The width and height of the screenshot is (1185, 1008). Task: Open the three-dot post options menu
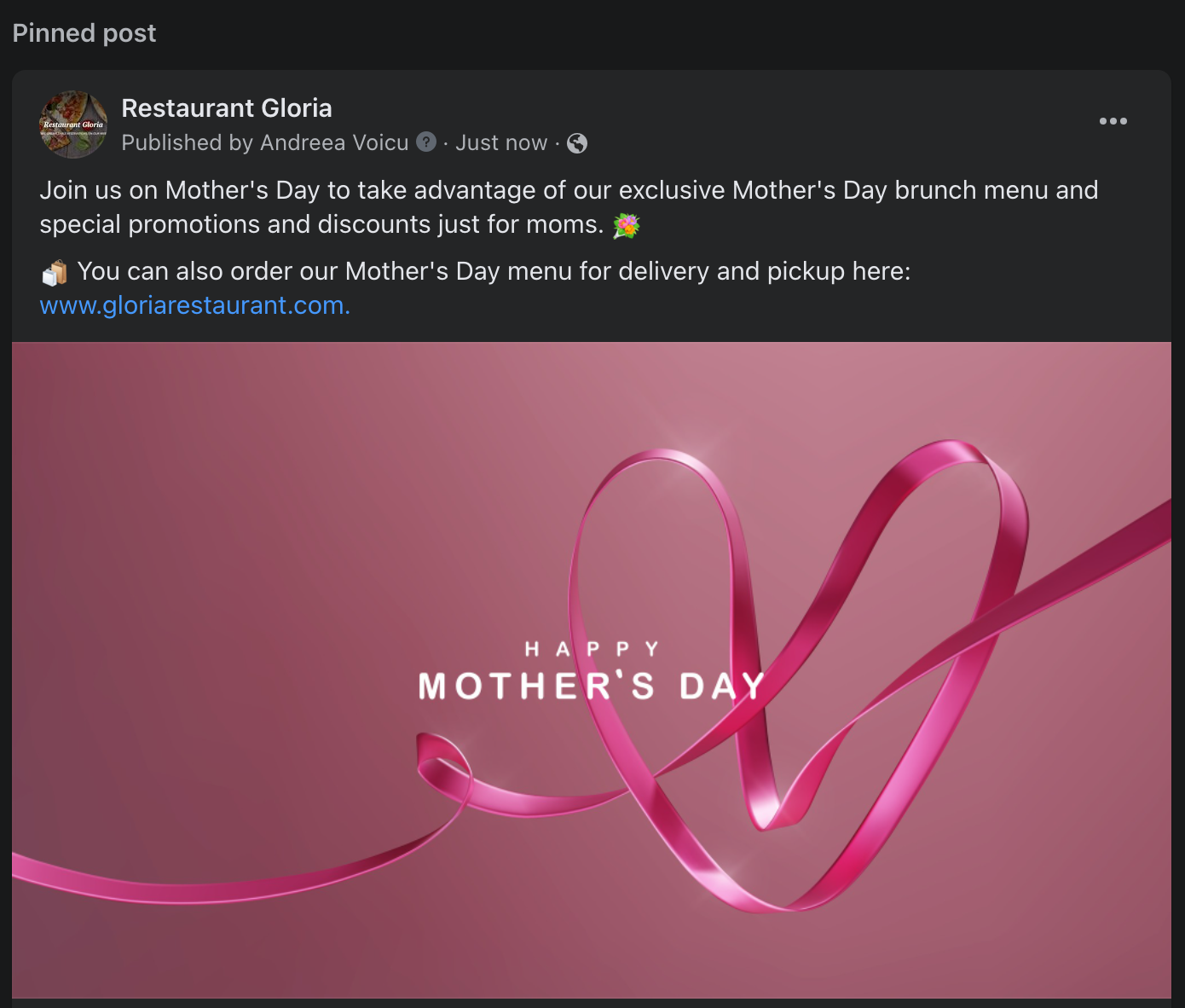tap(1113, 121)
